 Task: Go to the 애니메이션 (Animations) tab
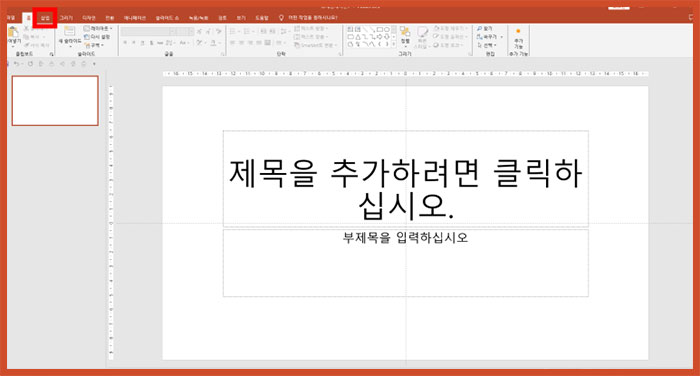tap(135, 18)
